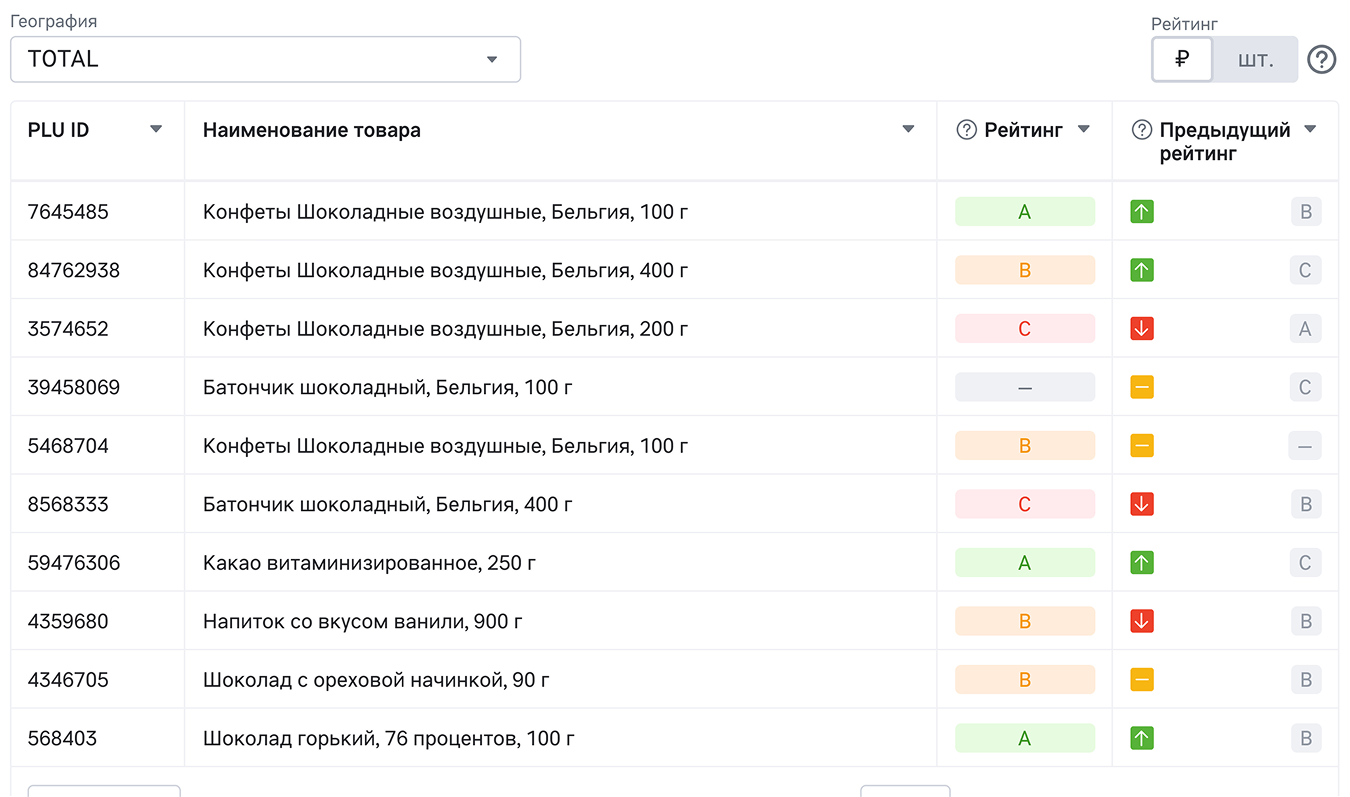Click green up arrow for PLU 568403
Screen dimensions: 1350x797
(1142, 738)
